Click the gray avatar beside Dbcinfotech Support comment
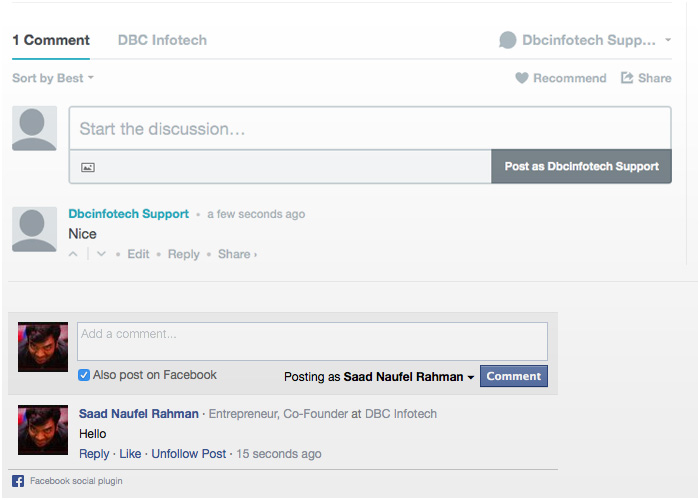Screen dimensions: 700x500 34,229
